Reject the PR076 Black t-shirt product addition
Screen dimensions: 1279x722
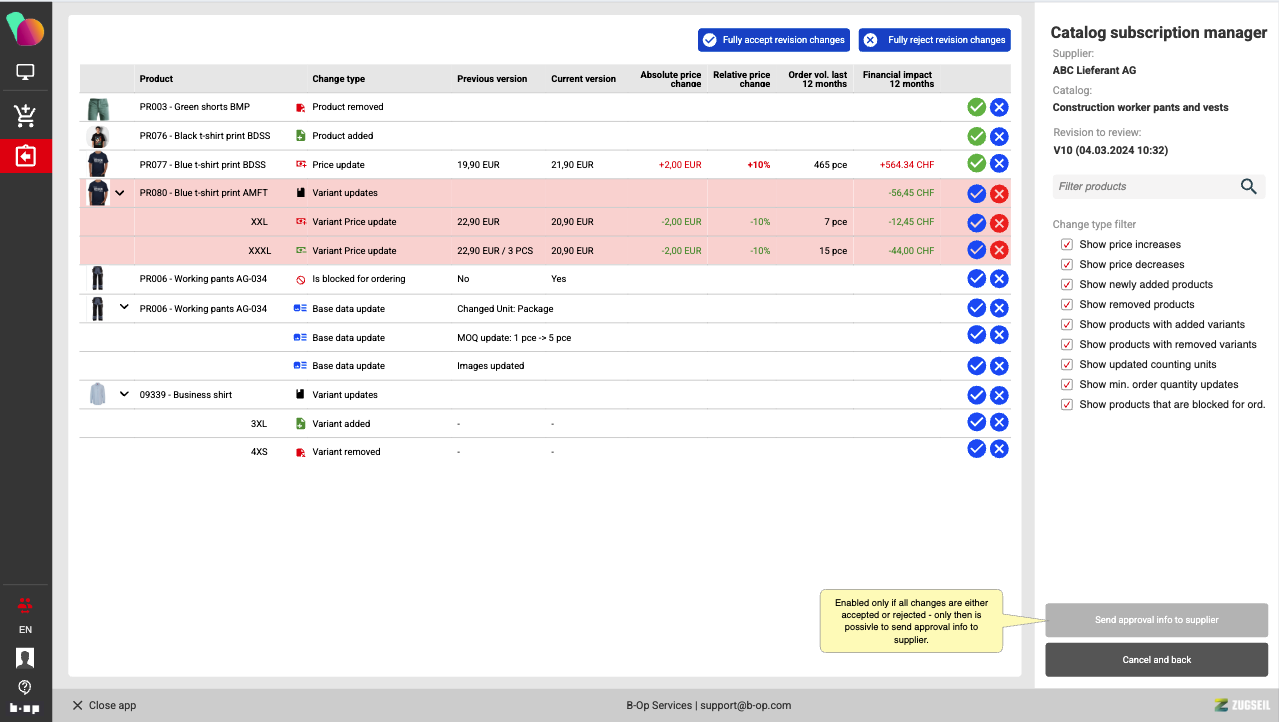999,136
